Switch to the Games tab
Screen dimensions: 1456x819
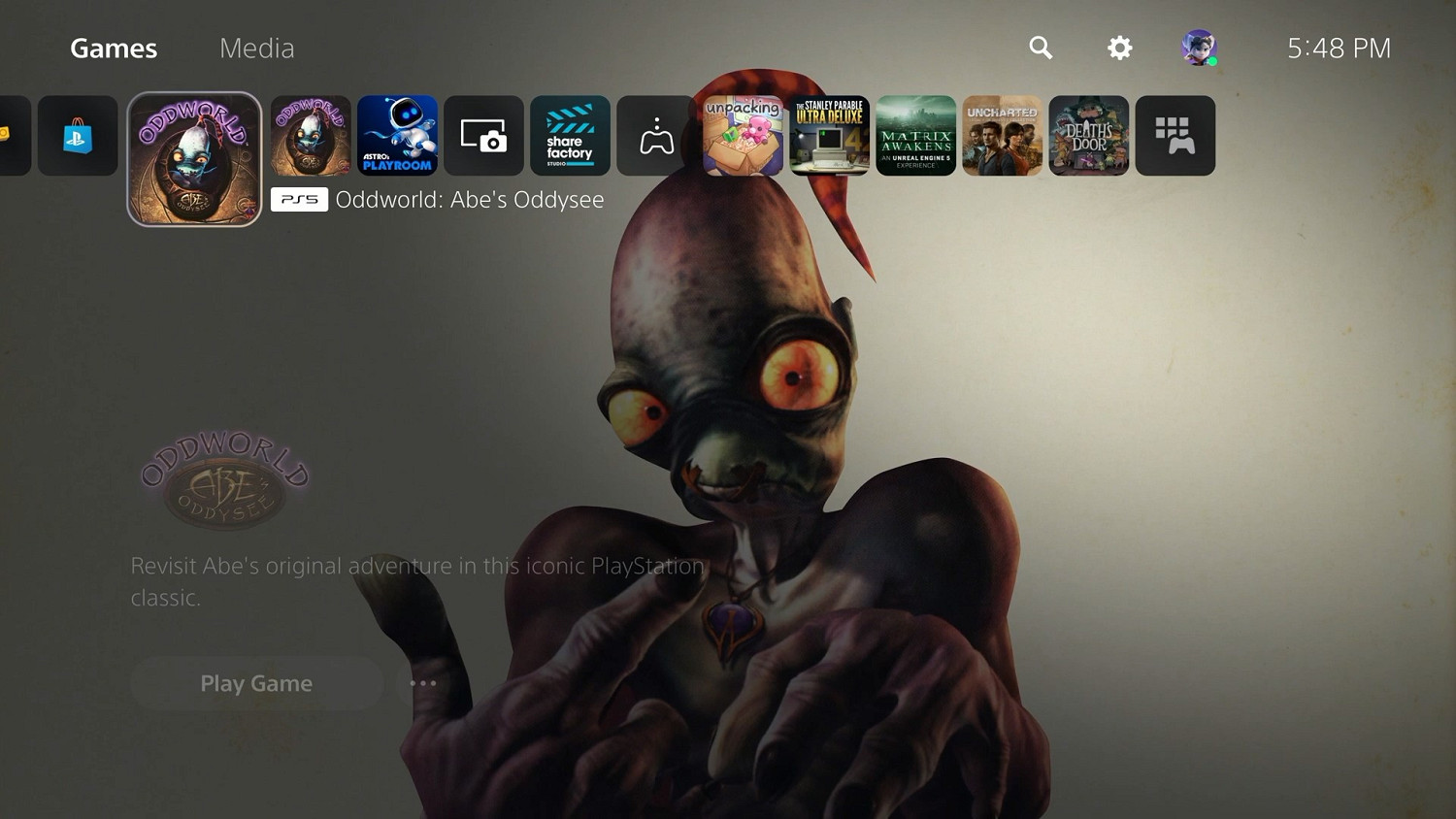coord(114,48)
